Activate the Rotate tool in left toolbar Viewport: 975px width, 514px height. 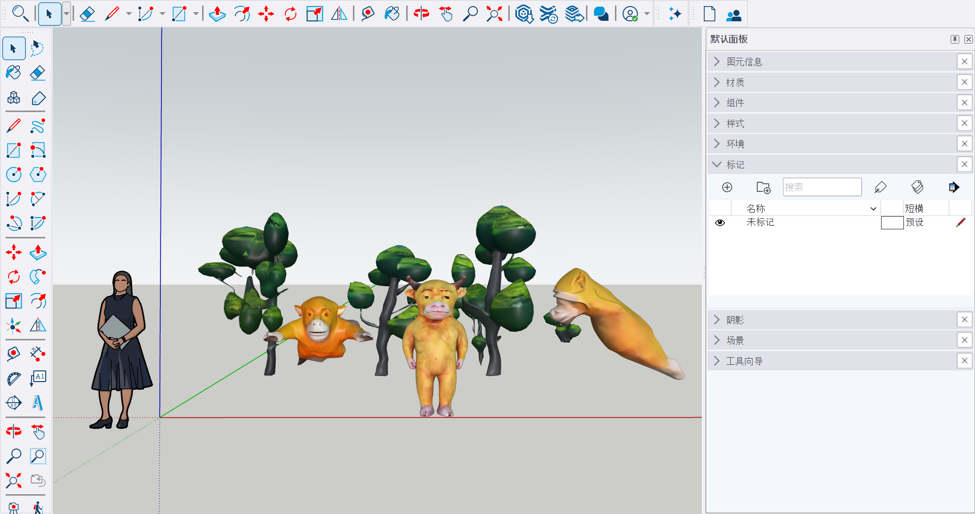pos(13,277)
